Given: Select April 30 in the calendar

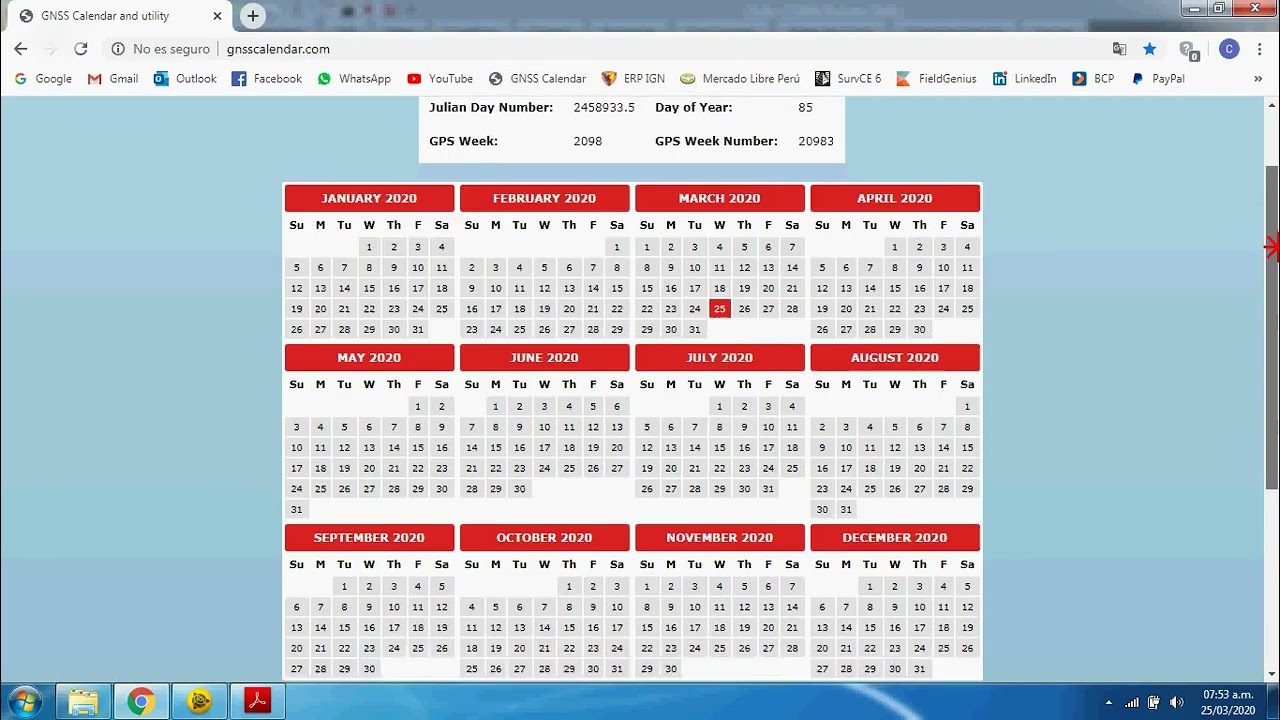Looking at the screenshot, I should 919,329.
